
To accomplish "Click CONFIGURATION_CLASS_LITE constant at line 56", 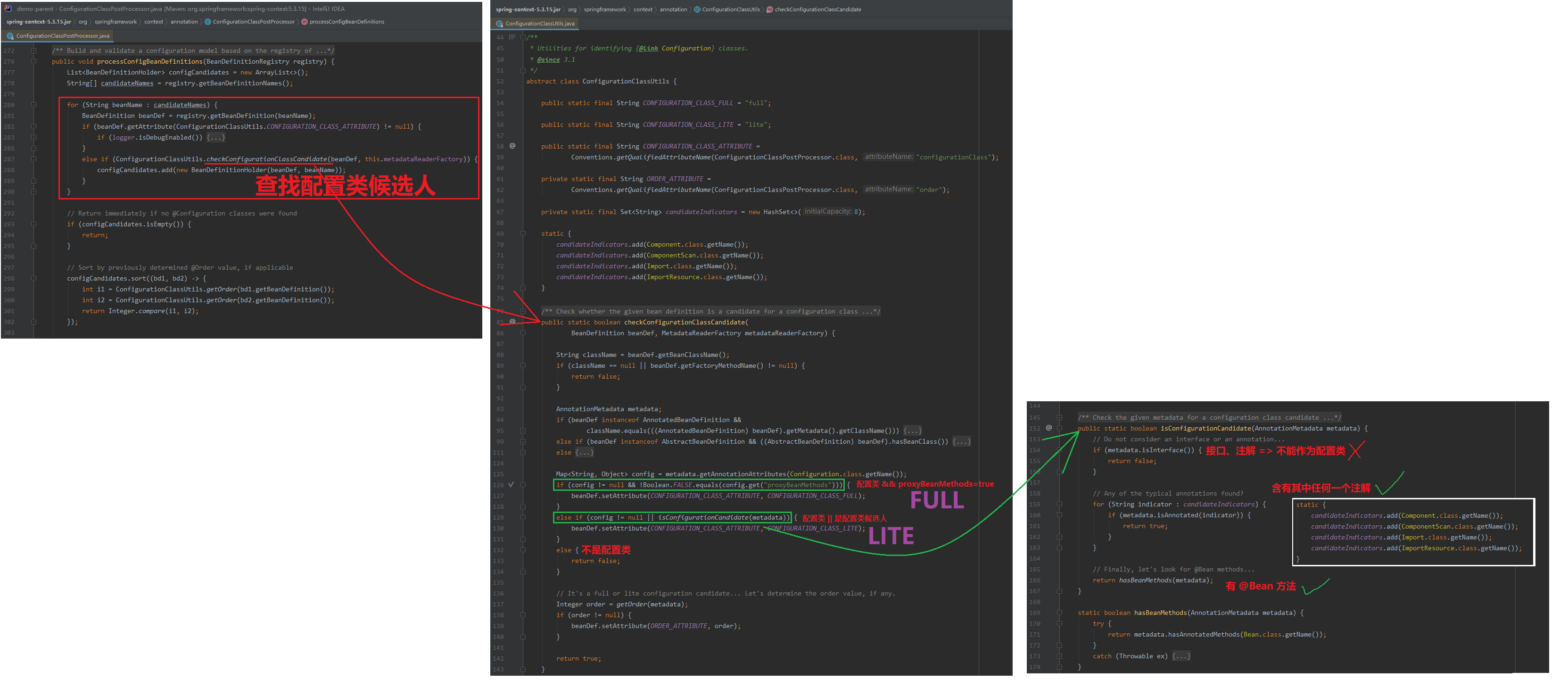I will pyautogui.click(x=688, y=125).
